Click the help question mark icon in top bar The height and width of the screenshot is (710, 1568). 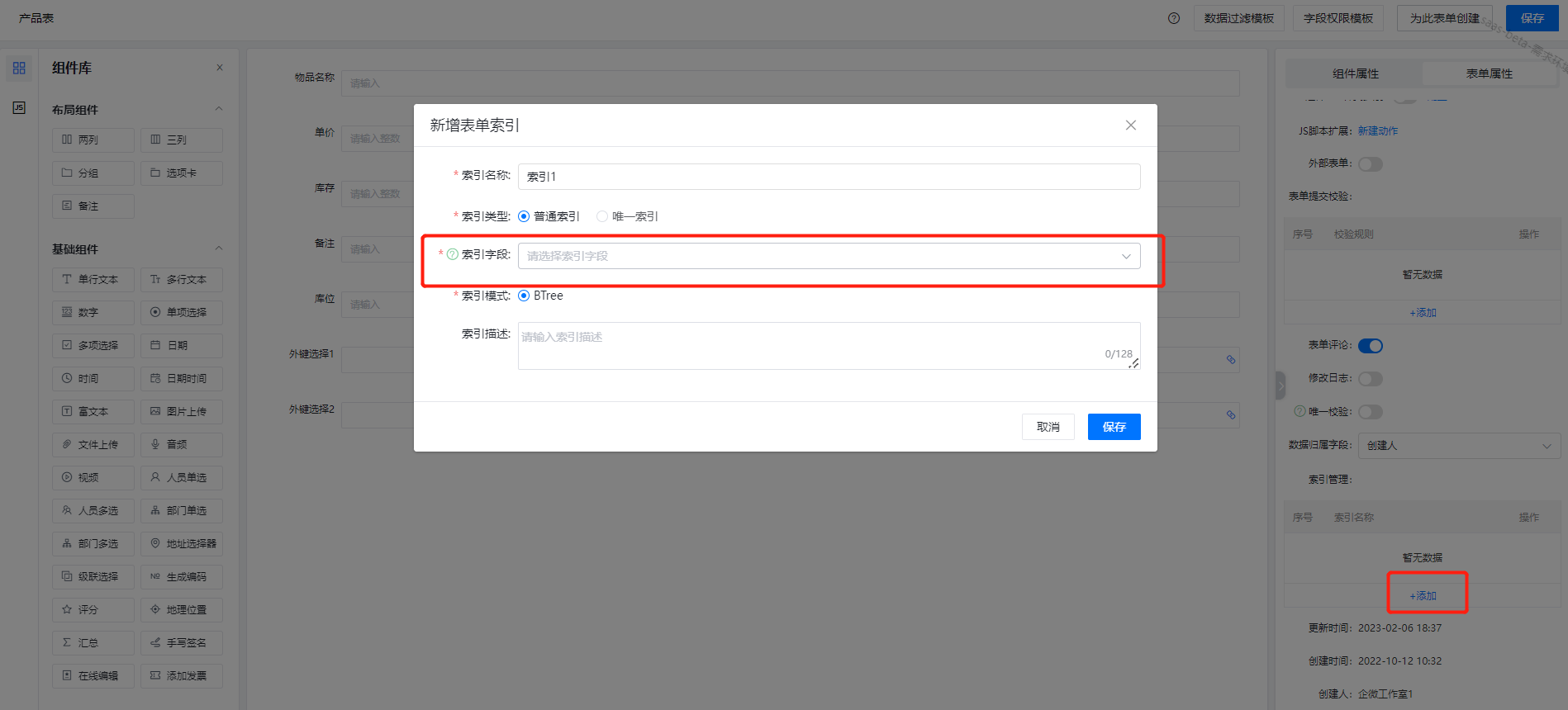[1173, 18]
